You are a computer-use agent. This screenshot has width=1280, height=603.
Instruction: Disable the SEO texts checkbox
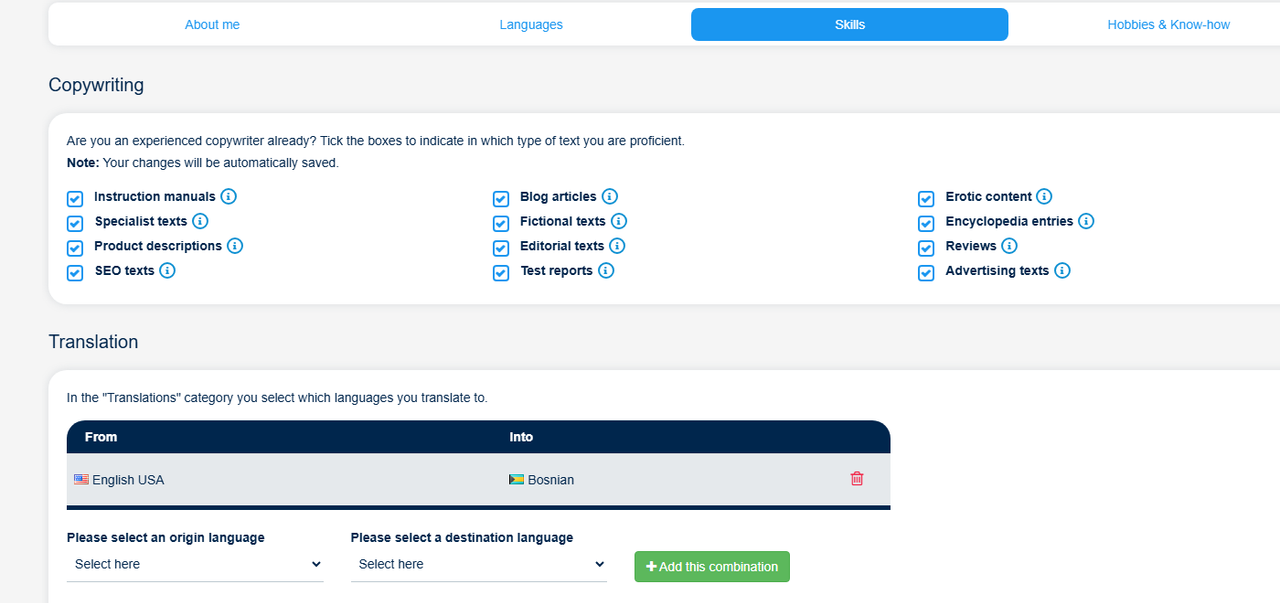tap(75, 273)
